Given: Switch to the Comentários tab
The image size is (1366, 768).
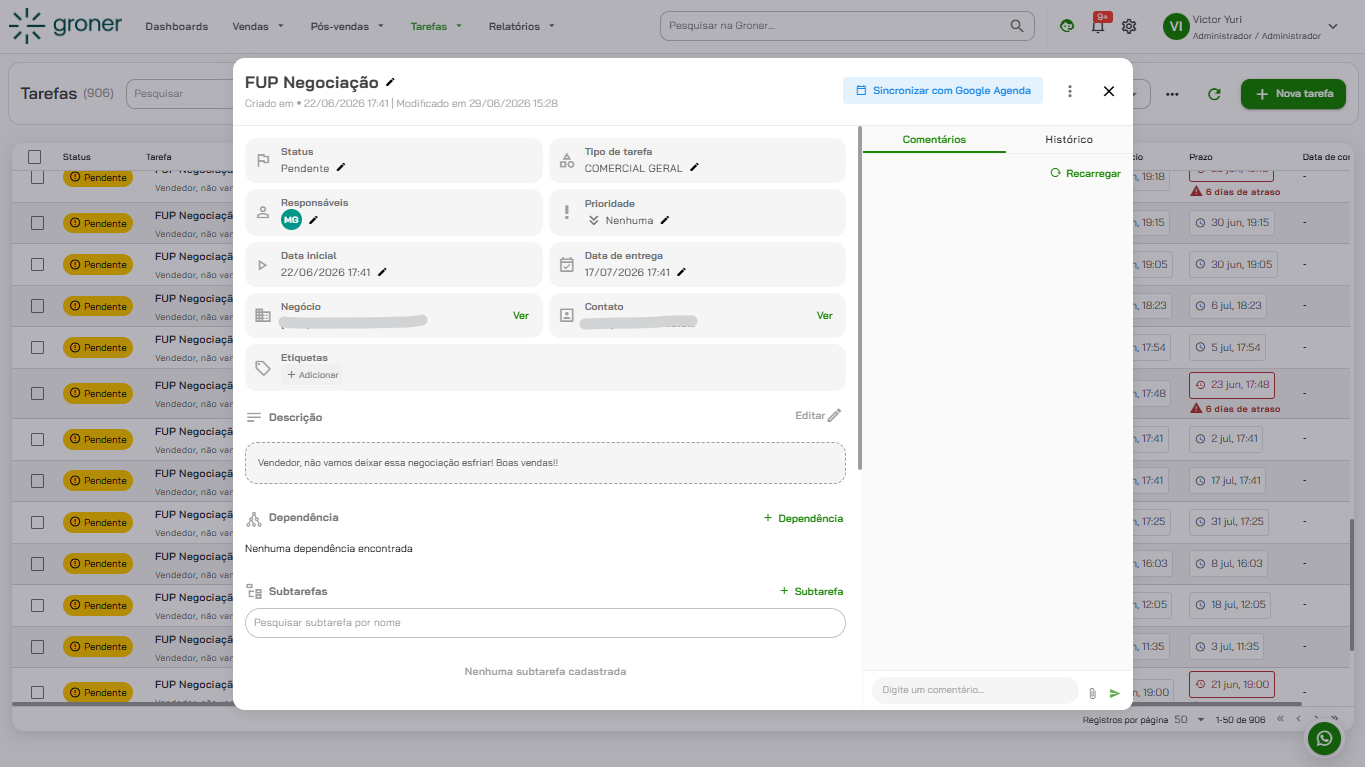Looking at the screenshot, I should click(x=934, y=139).
